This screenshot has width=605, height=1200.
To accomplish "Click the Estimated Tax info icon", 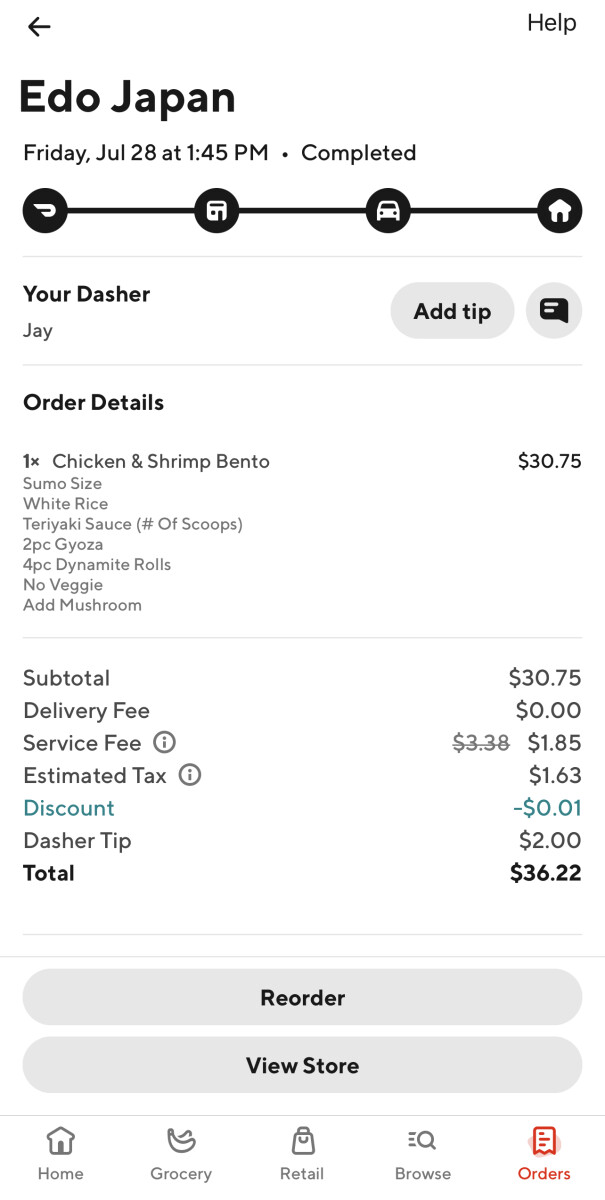I will (190, 775).
